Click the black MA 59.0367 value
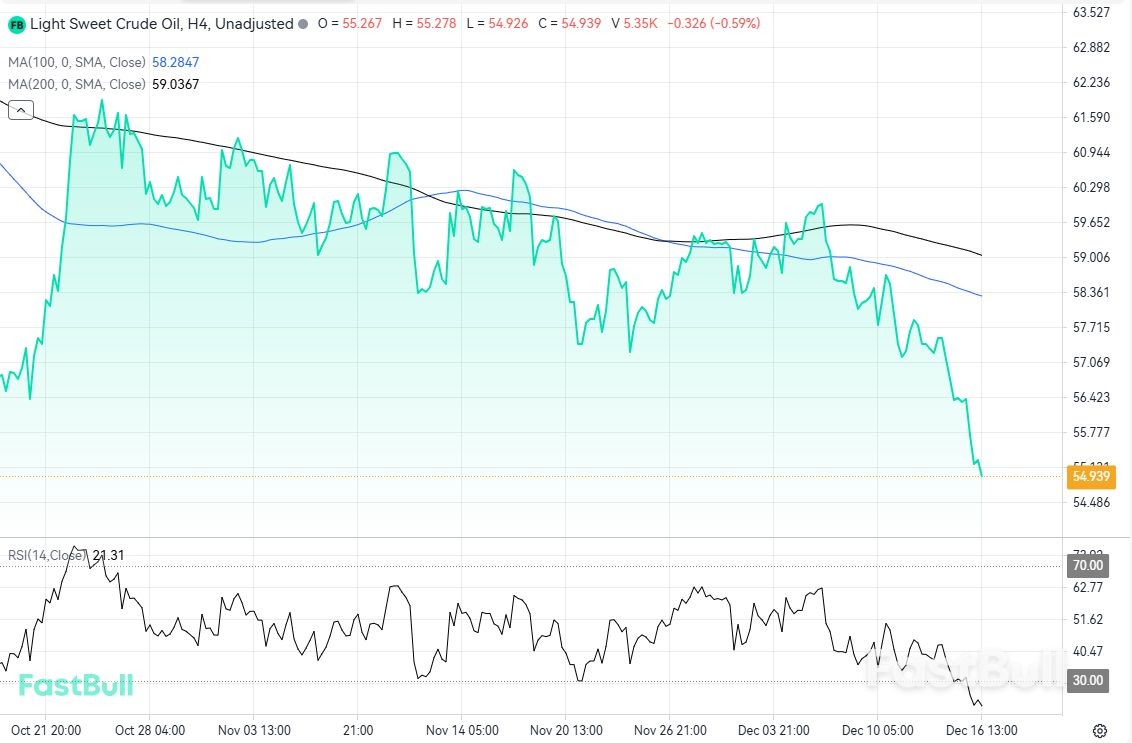Viewport: 1132px width, 743px height. tap(175, 84)
